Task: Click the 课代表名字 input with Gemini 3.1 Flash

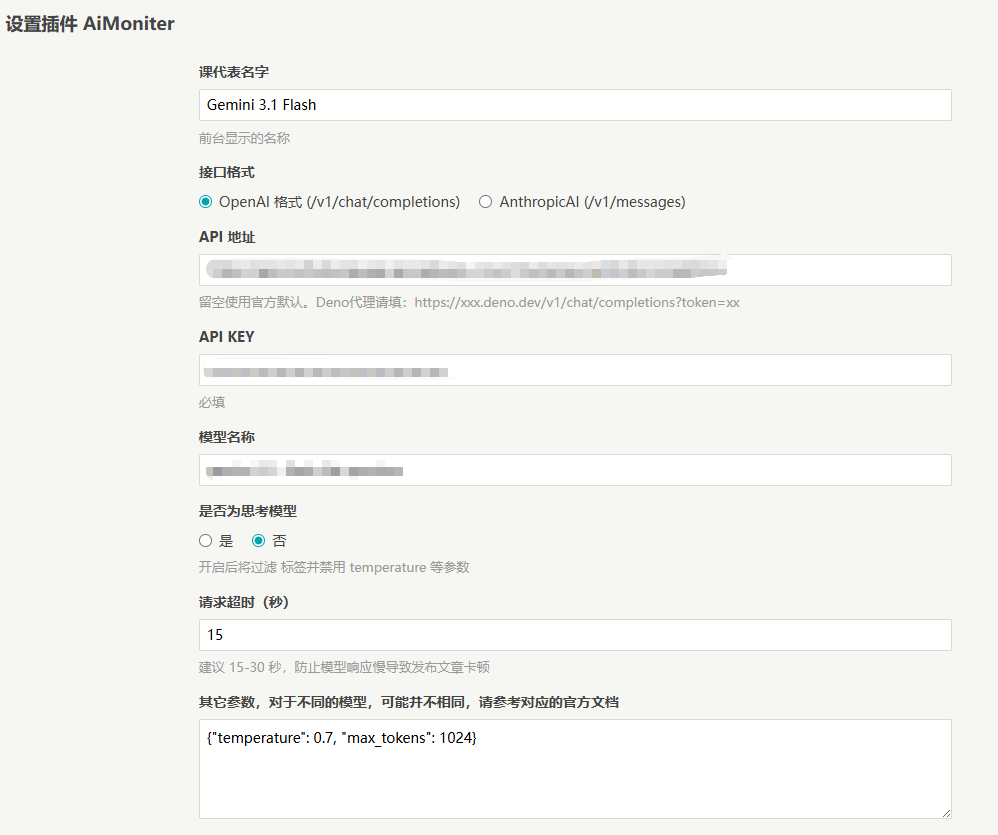Action: tap(575, 105)
